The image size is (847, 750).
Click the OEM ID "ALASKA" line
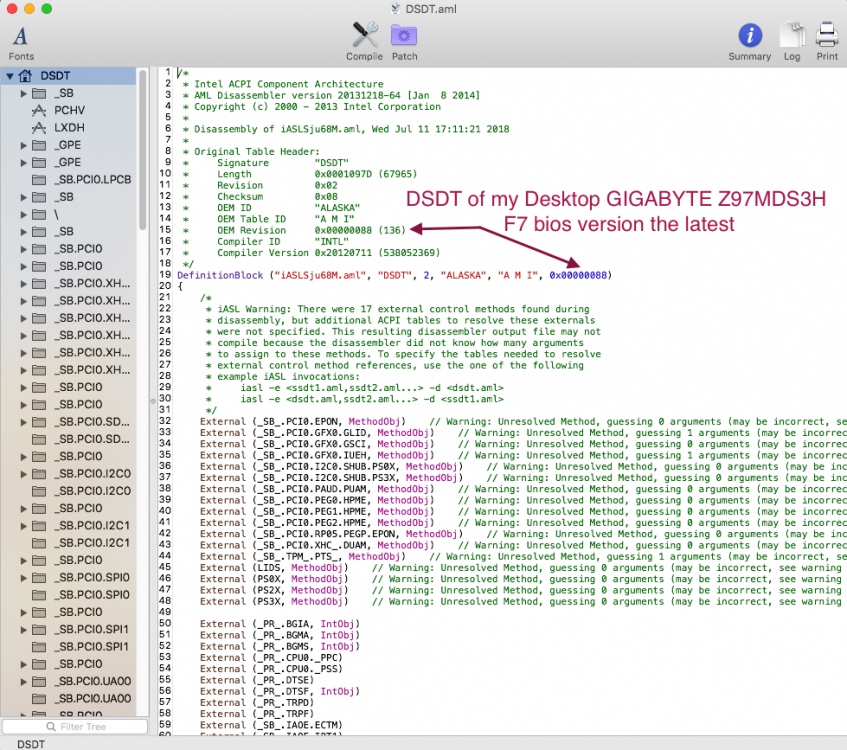(x=288, y=207)
